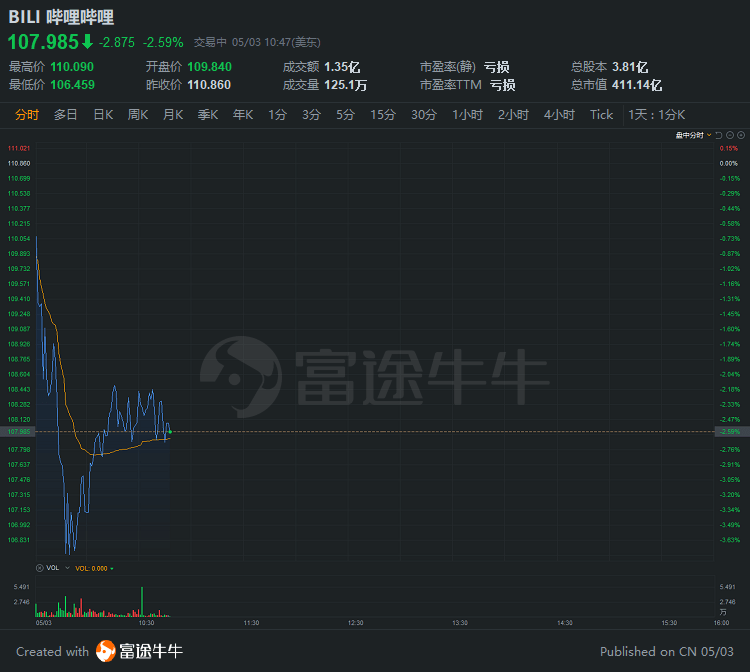Click the 市盈率TTM 亏损 value
Viewport: 750px width, 672px height.
[x=502, y=85]
